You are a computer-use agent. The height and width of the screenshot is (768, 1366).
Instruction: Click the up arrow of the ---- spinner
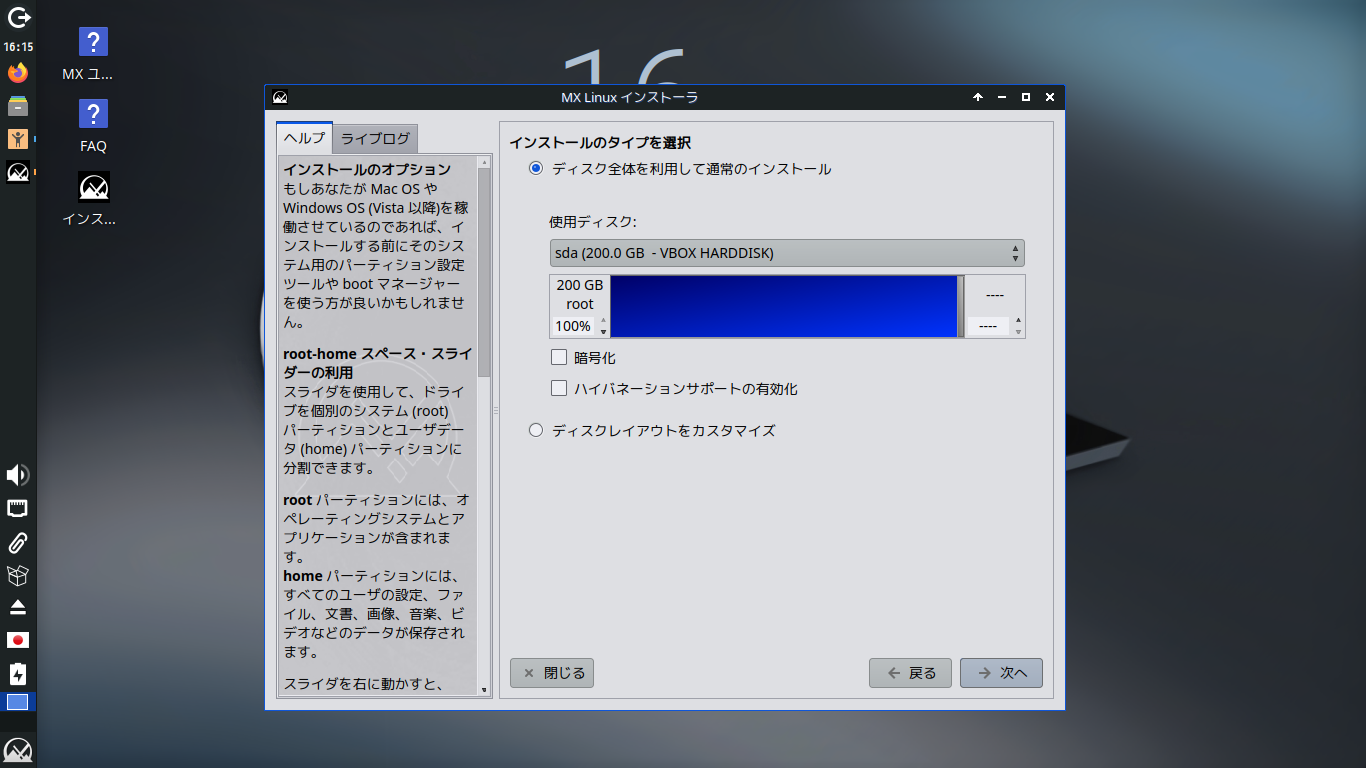pos(1018,321)
